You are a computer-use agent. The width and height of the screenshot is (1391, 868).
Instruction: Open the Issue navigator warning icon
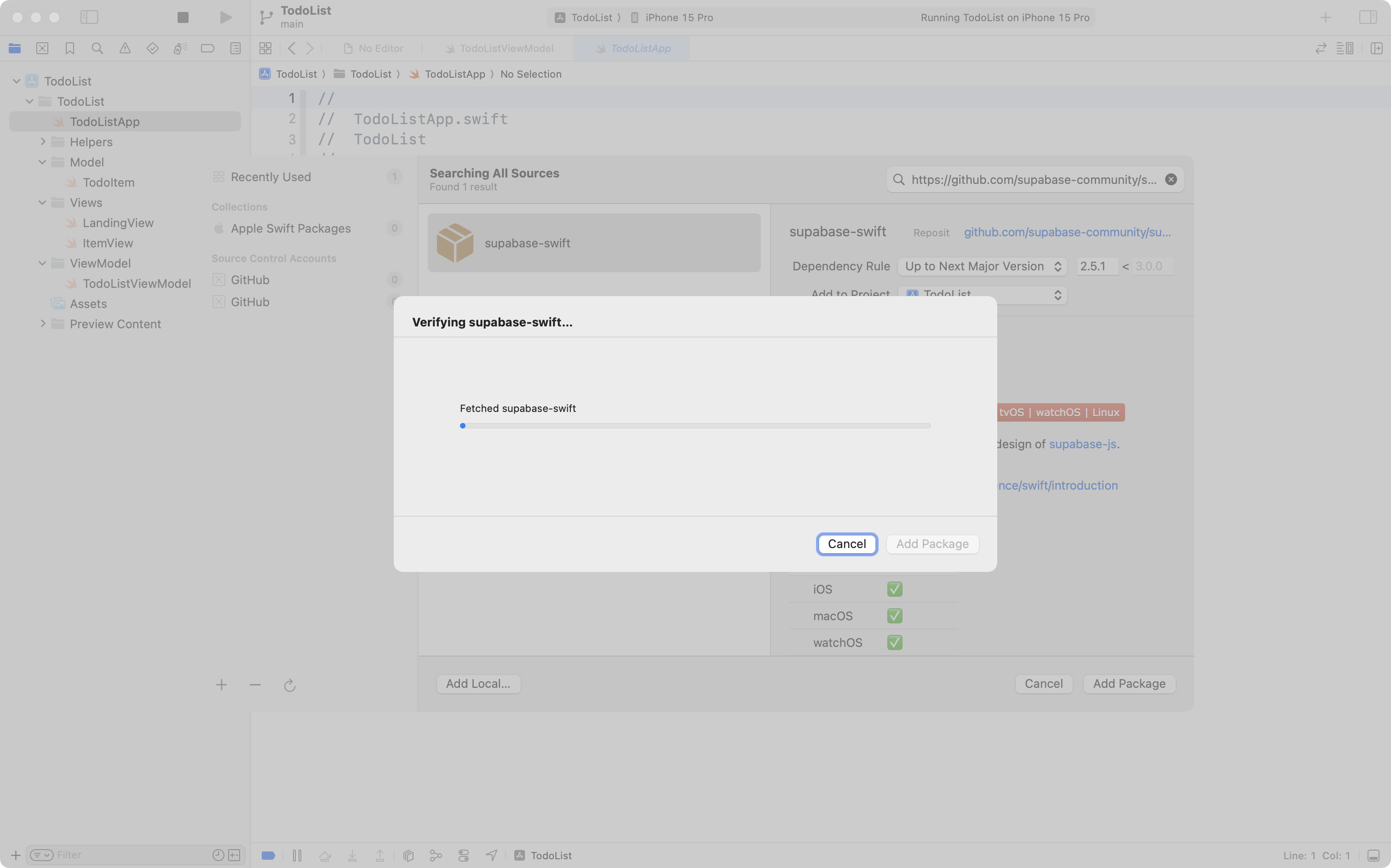pos(125,48)
